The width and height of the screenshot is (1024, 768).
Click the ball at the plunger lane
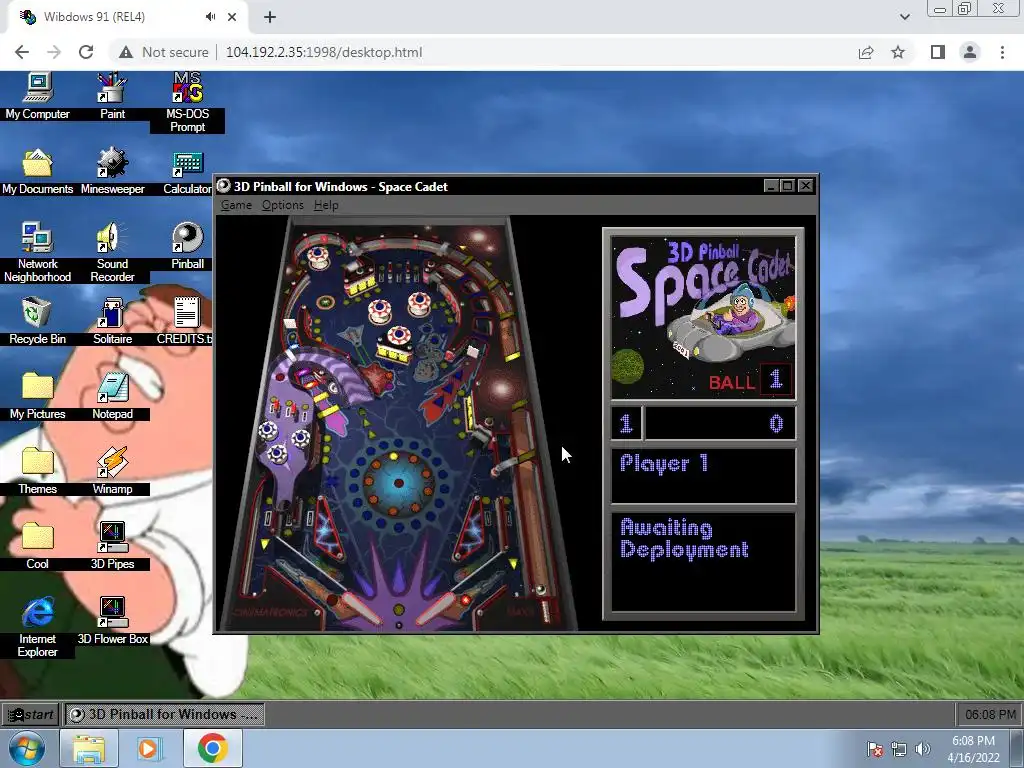(541, 590)
